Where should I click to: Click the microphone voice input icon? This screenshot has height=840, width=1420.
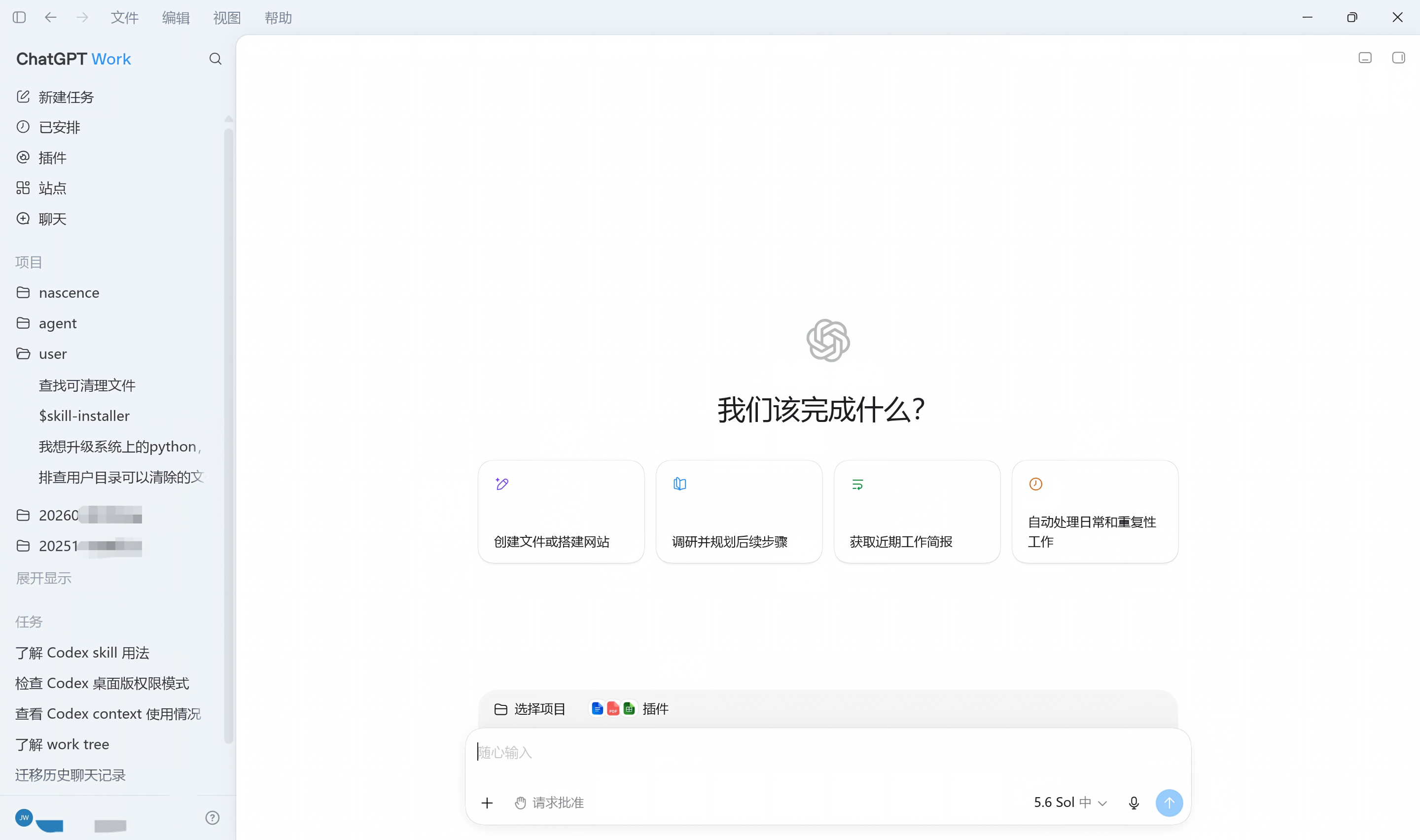click(x=1134, y=803)
